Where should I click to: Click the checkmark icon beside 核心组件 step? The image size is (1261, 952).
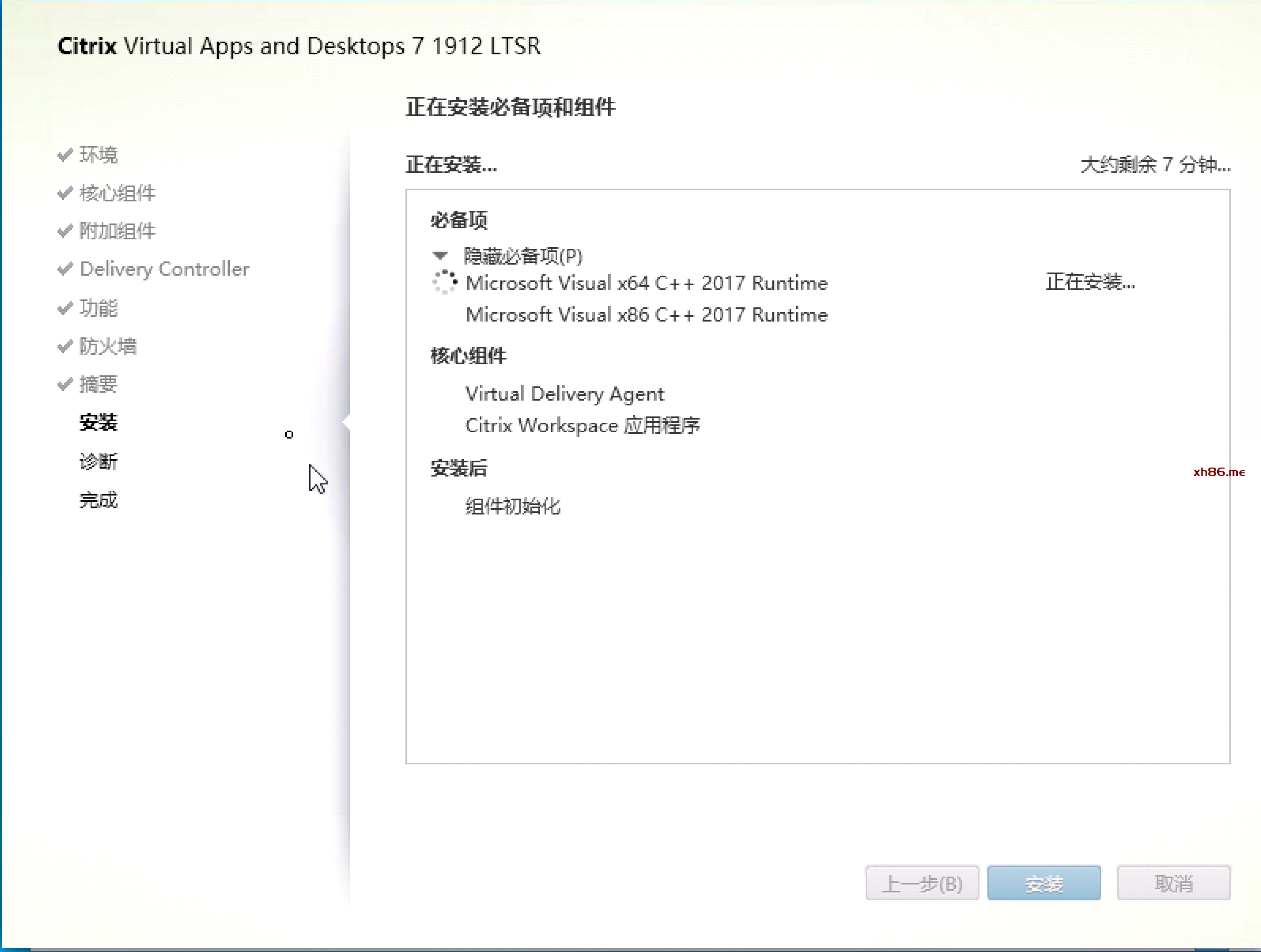coord(65,193)
